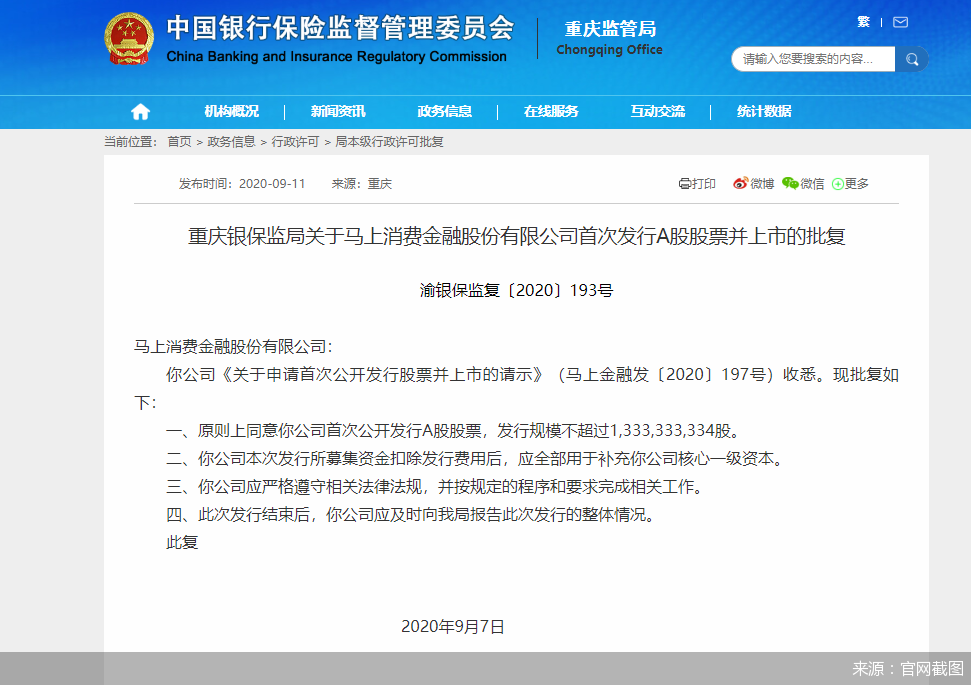
Task: Click the addressee line 马上消费金融股份有限公司:
Action: coord(233,347)
